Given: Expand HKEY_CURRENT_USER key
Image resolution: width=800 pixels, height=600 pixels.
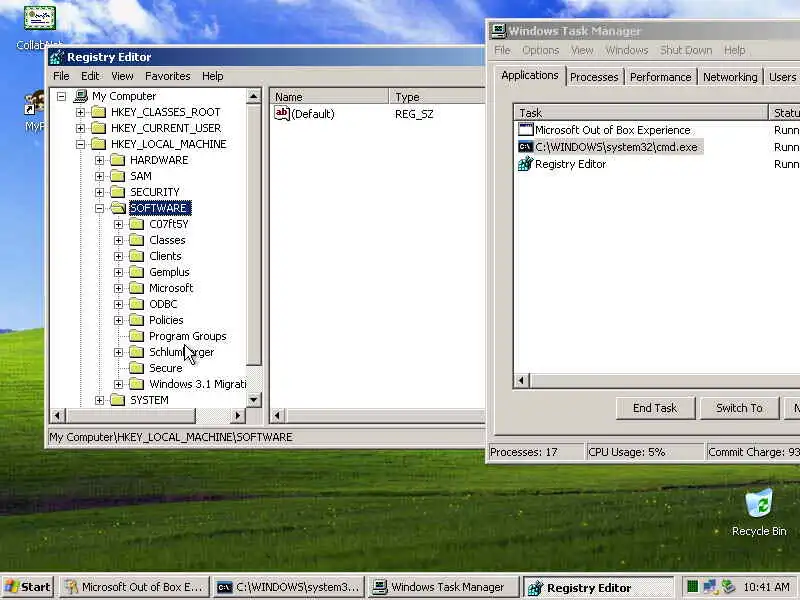Looking at the screenshot, I should (x=81, y=128).
